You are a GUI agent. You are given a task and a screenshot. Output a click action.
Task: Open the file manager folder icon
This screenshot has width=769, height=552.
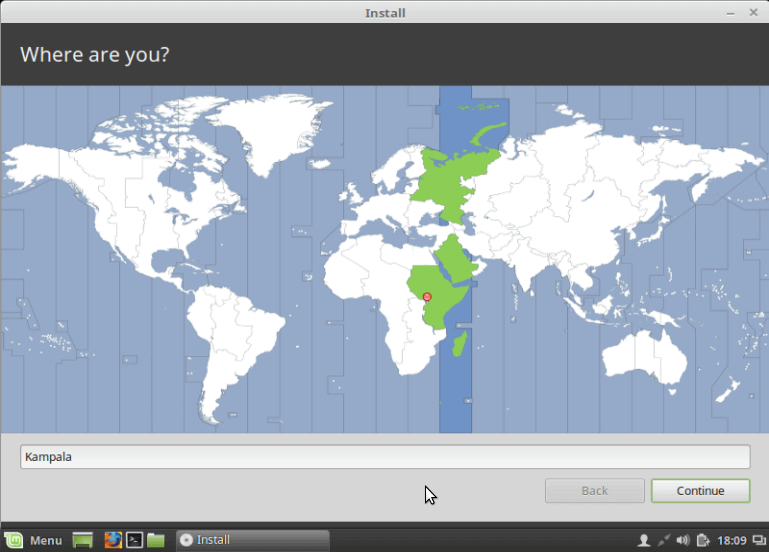click(x=155, y=540)
